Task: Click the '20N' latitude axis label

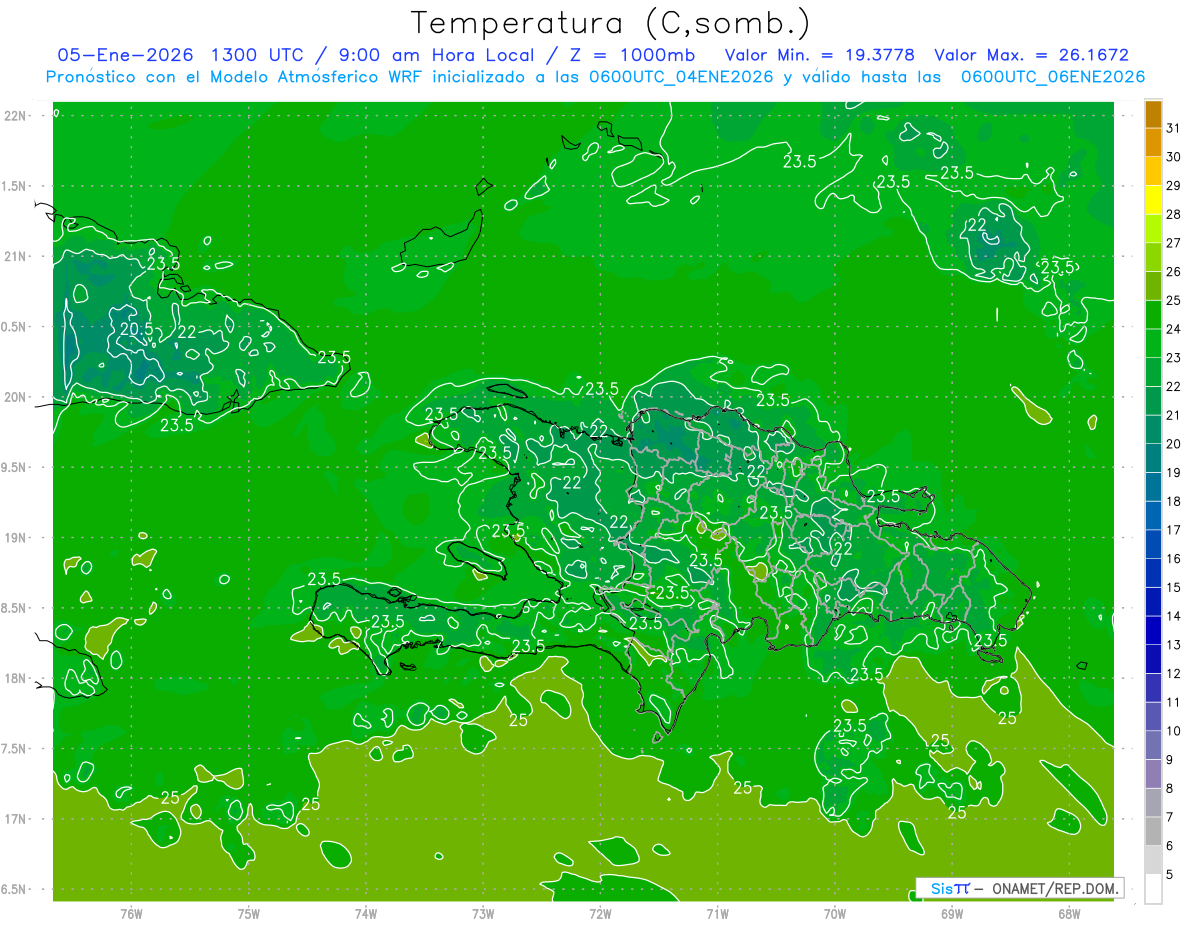Action: [x=15, y=397]
